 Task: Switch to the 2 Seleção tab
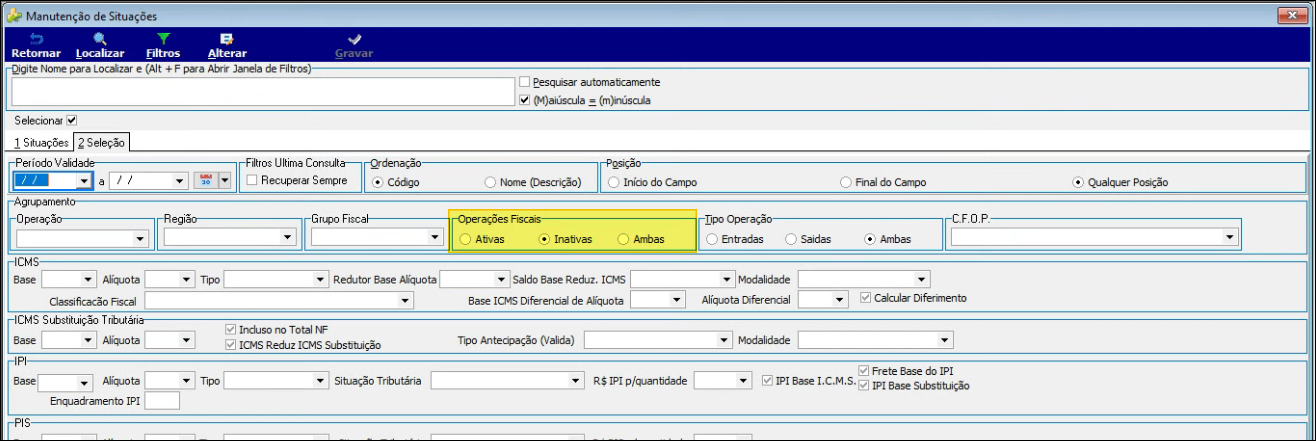[100, 143]
